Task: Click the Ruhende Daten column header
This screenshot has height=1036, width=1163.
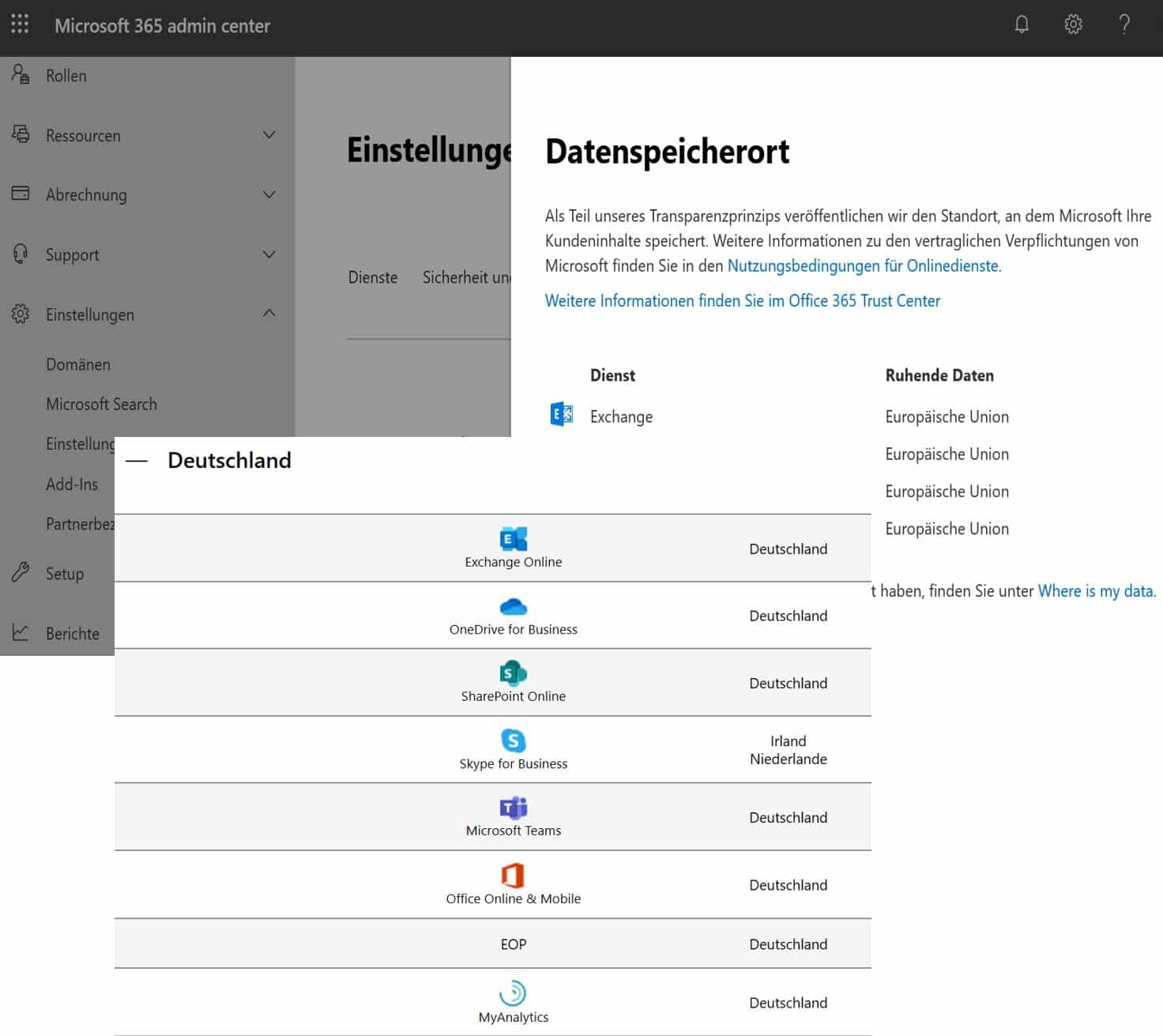Action: tap(939, 375)
